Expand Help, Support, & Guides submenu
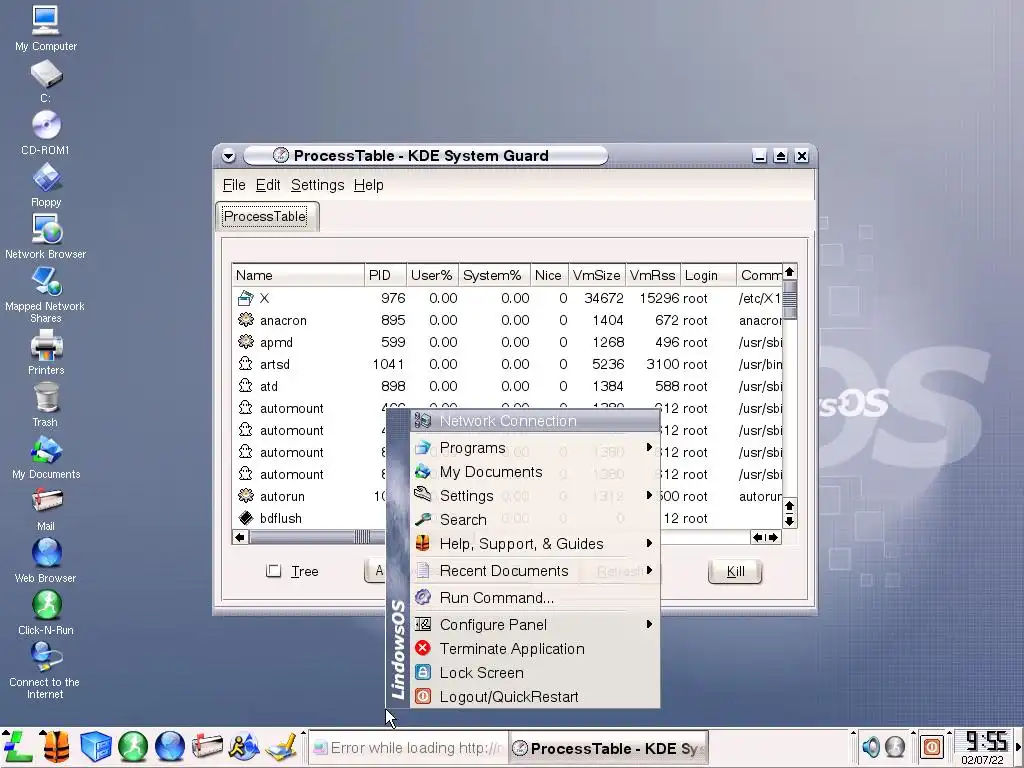The image size is (1024, 768). click(x=534, y=544)
